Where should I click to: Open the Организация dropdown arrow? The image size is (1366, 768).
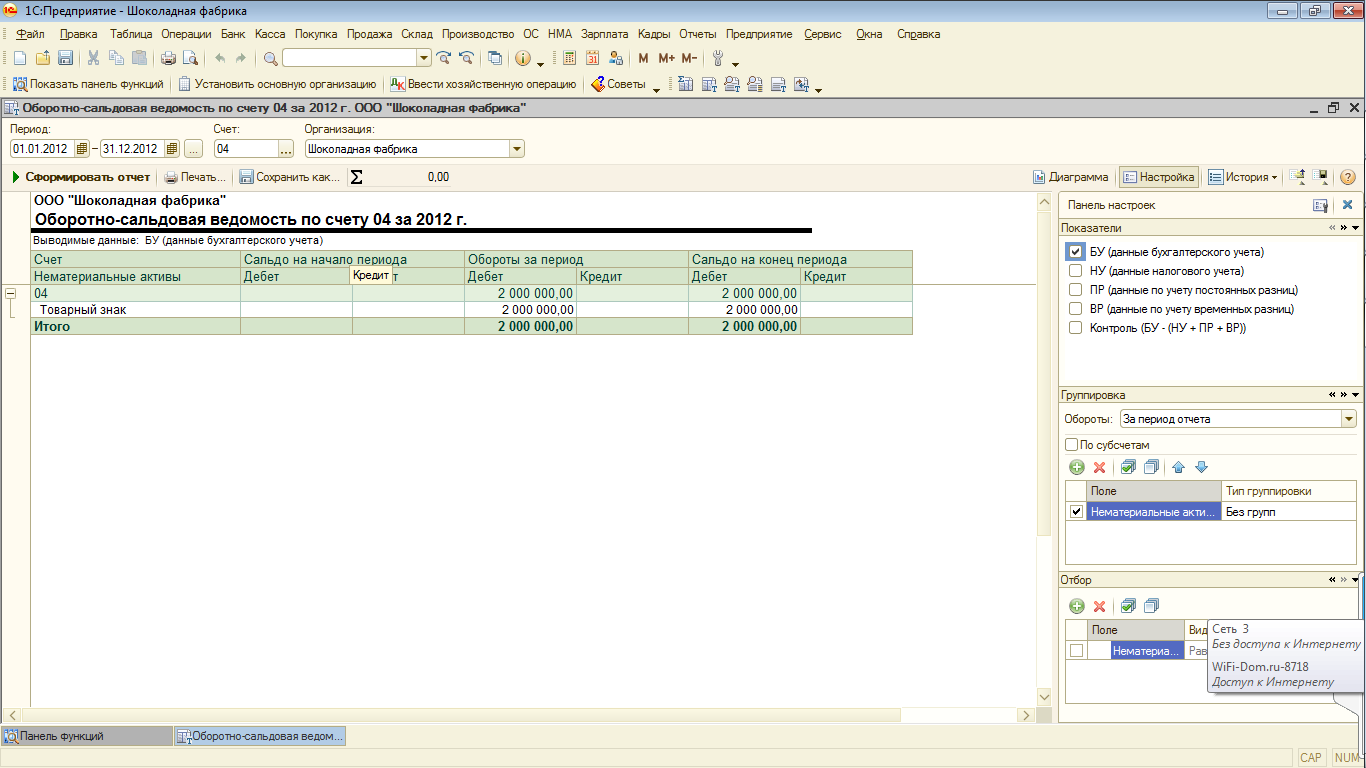coord(517,149)
